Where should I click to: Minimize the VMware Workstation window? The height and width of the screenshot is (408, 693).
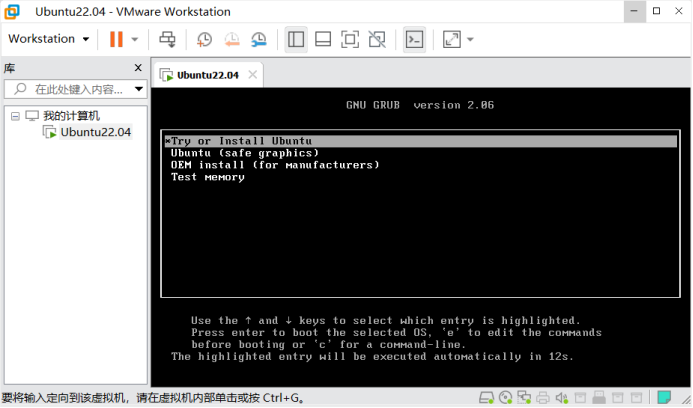click(634, 11)
